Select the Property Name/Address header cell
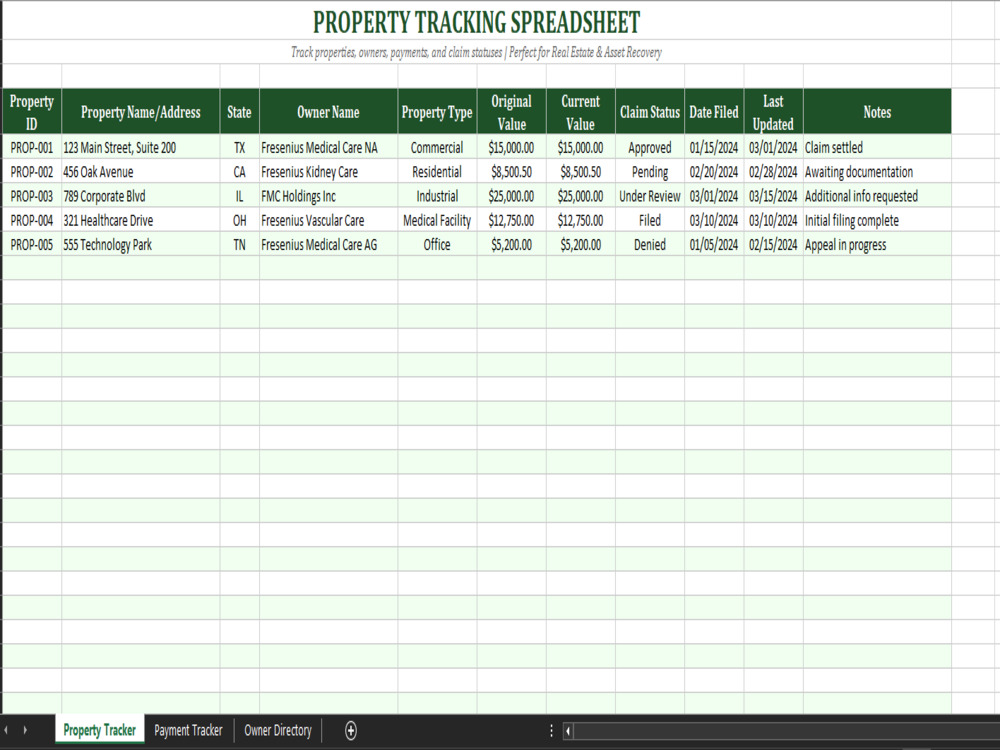The height and width of the screenshot is (750, 1000). coord(141,112)
